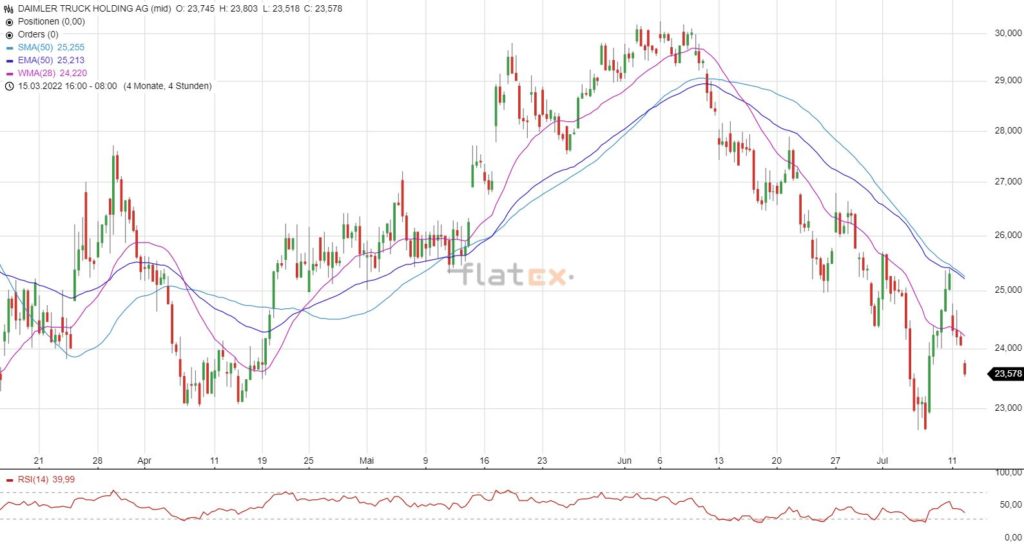Viewport: 1024px width, 545px height.
Task: Click the light-blue SMA(50) color dash
Action: coord(9,47)
